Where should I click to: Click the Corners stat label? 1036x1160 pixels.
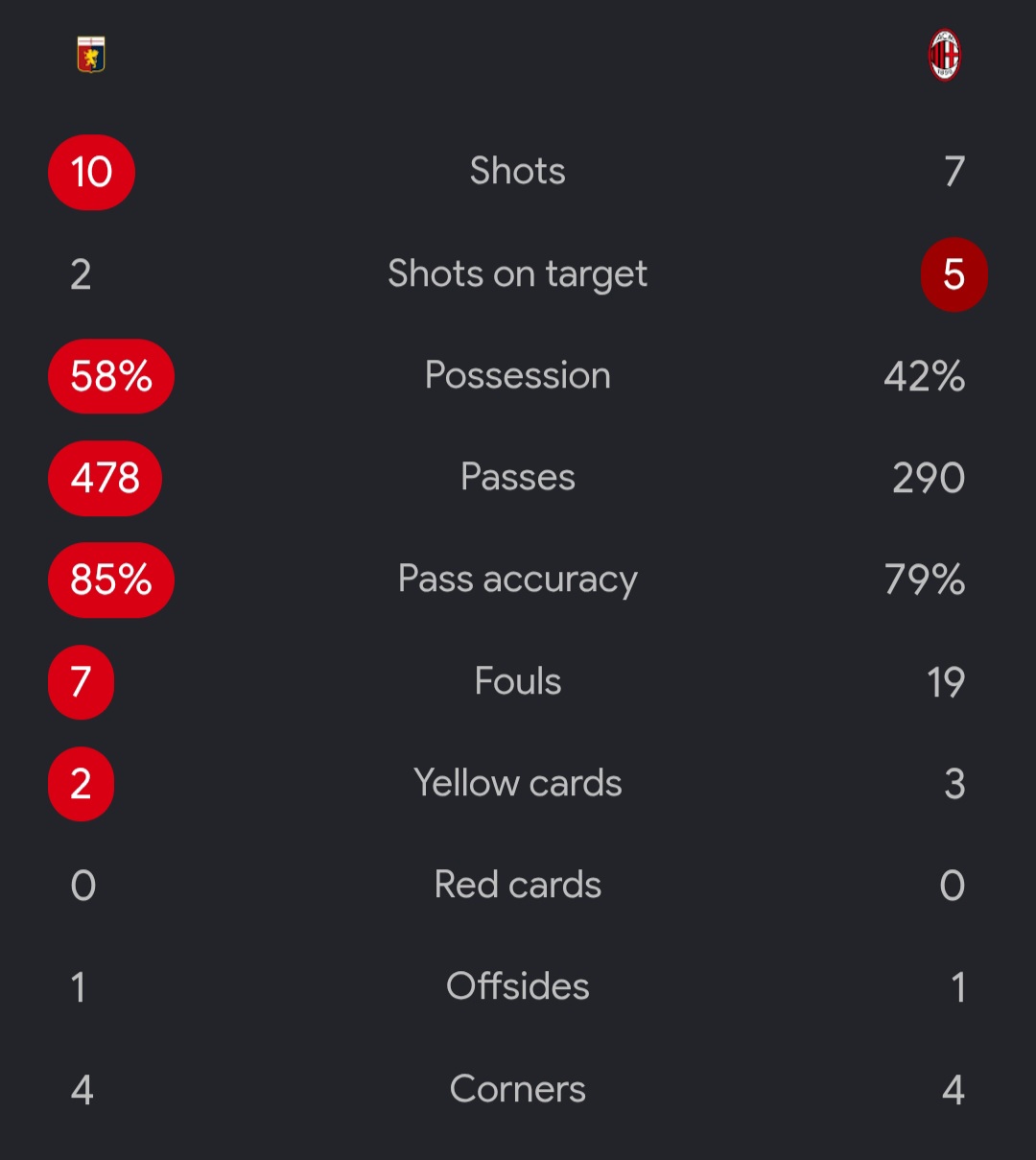coord(518,1089)
